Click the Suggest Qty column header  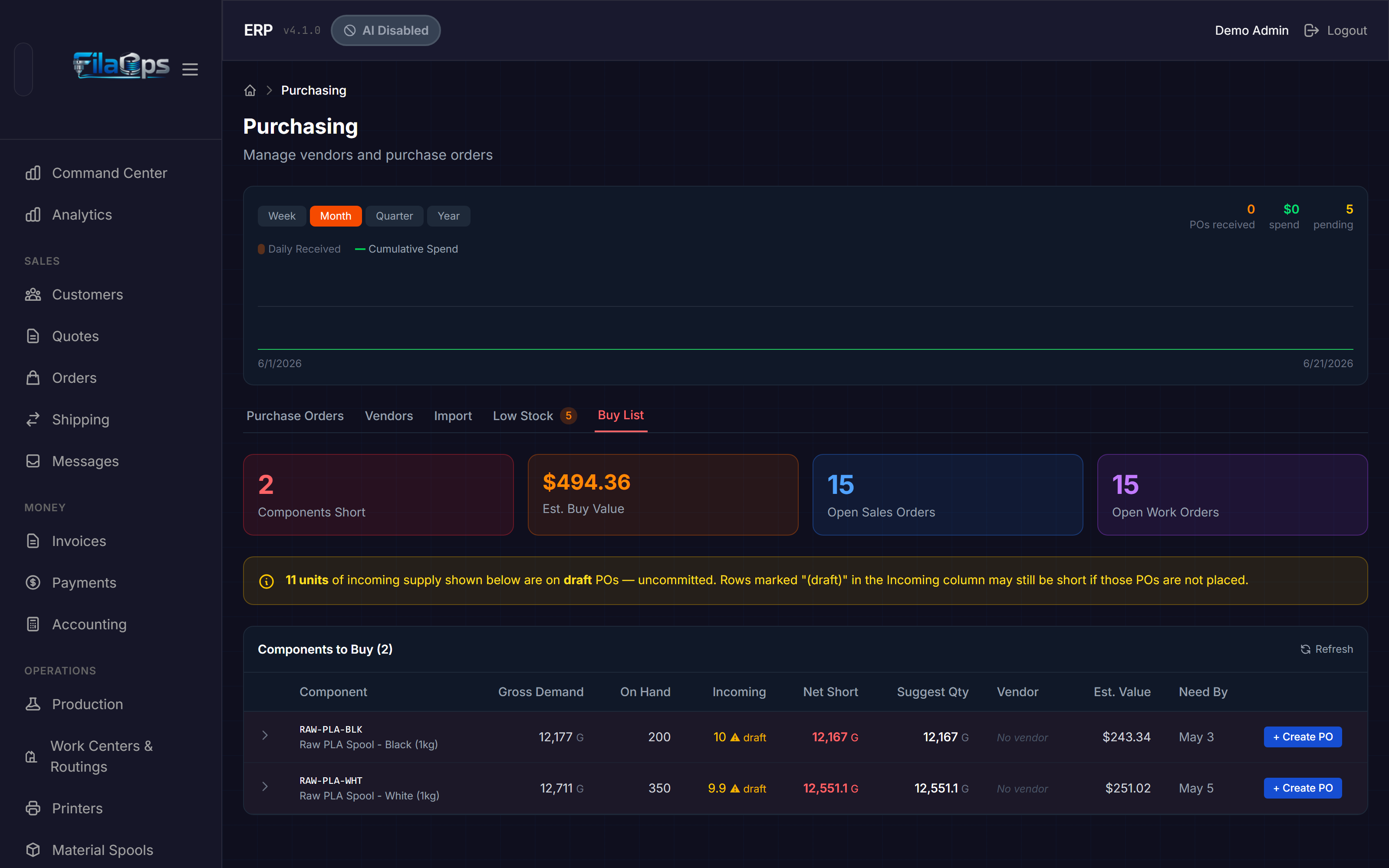pos(933,692)
